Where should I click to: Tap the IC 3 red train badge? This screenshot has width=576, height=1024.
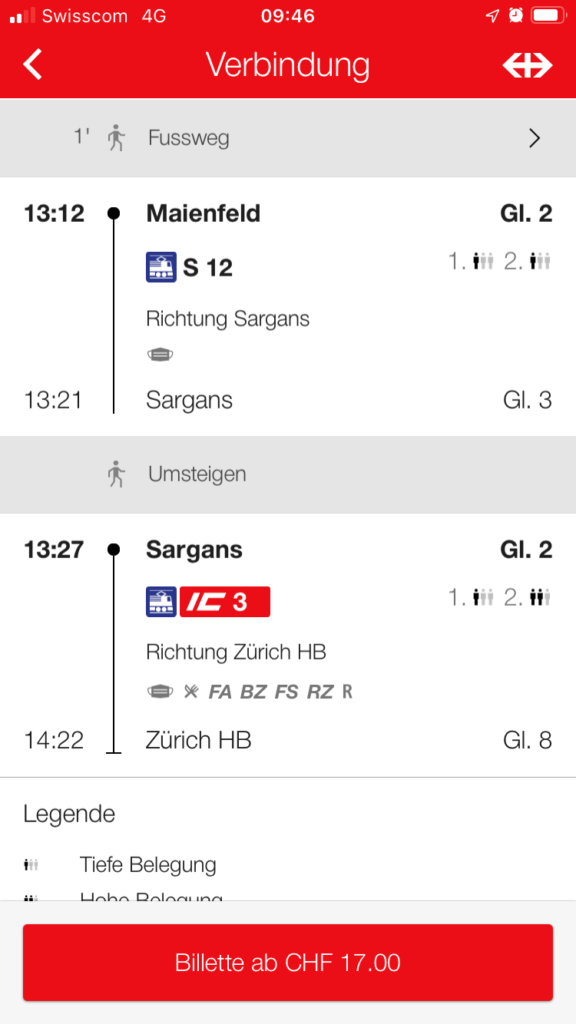coord(225,601)
